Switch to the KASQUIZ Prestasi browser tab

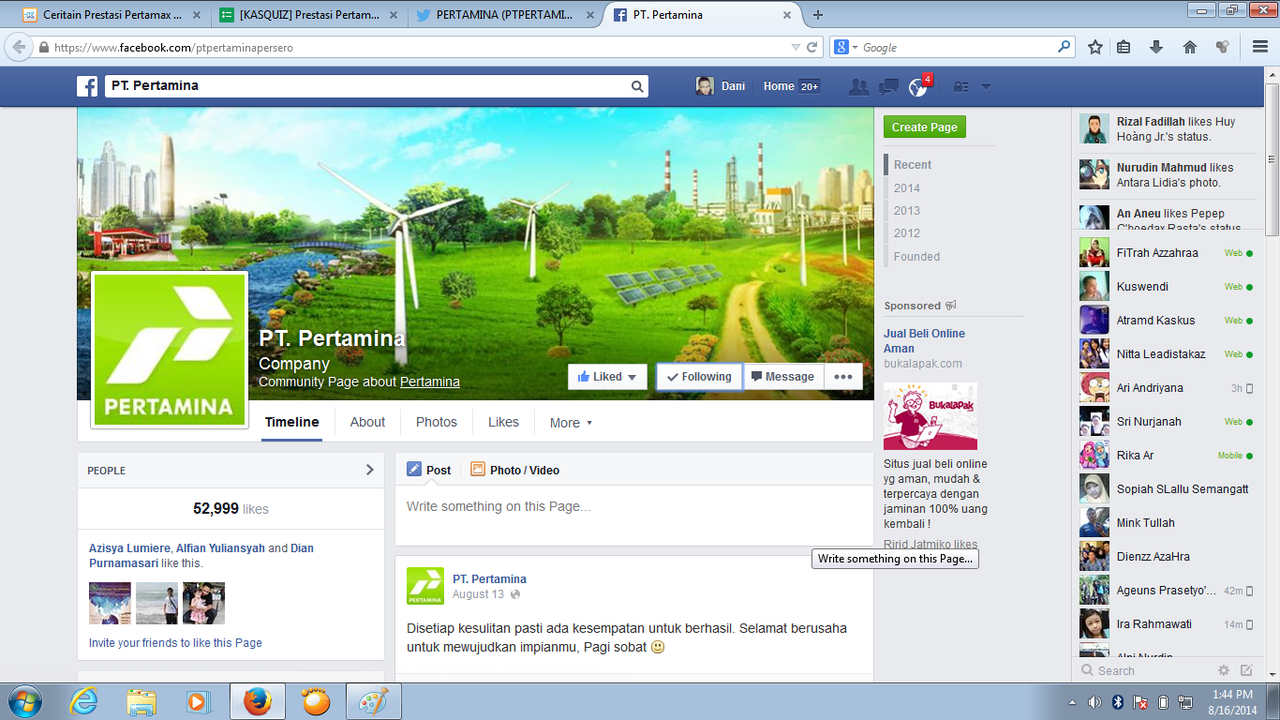pos(308,15)
